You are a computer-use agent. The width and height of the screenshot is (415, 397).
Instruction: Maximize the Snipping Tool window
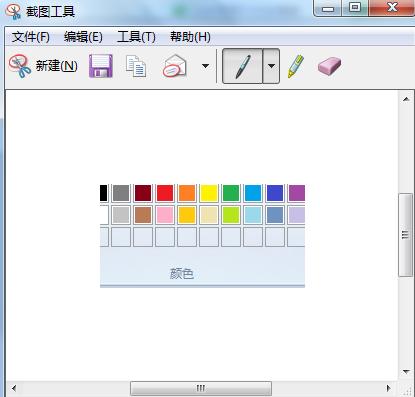[x=355, y=7]
